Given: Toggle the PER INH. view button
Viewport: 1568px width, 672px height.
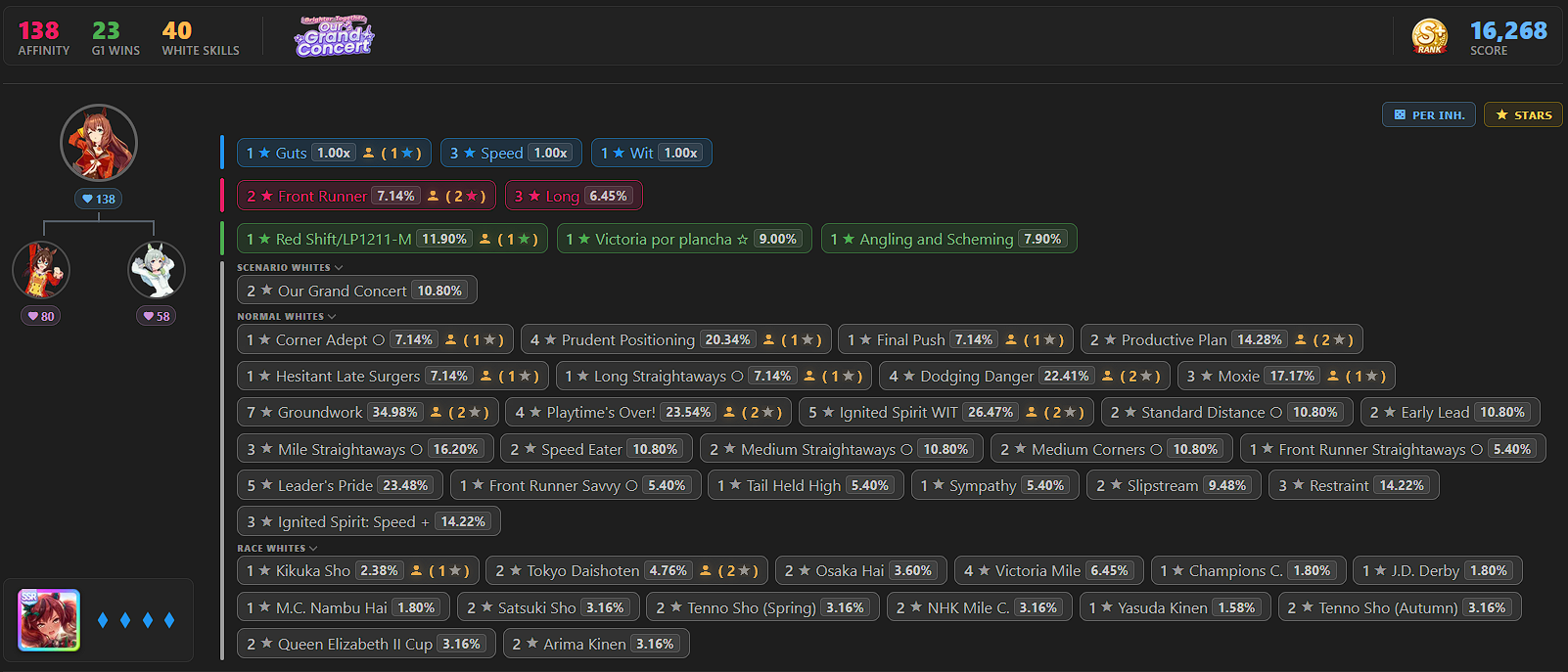Looking at the screenshot, I should click(1429, 114).
